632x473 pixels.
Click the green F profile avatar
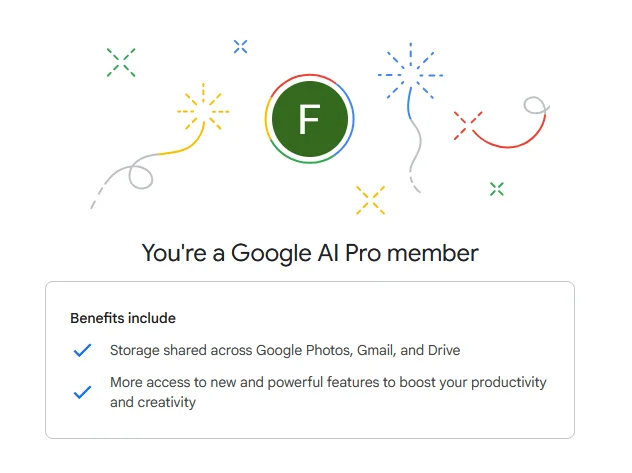310,119
